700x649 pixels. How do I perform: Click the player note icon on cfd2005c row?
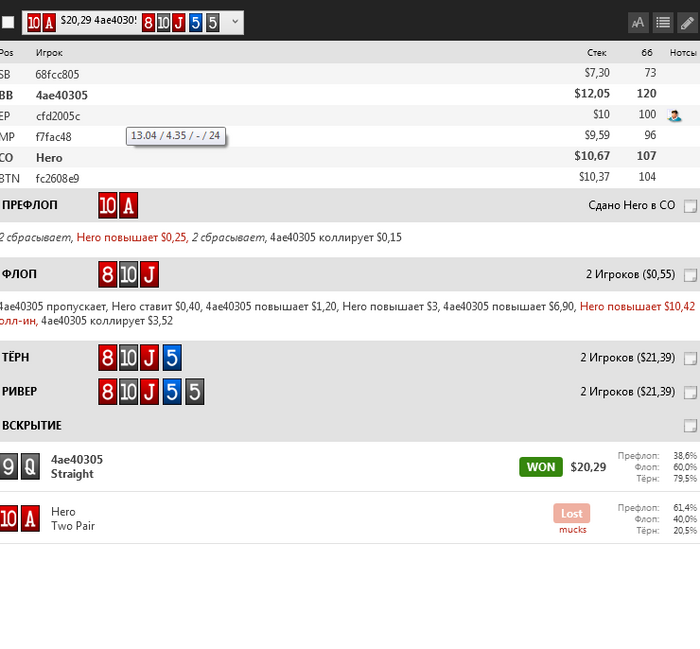[674, 116]
